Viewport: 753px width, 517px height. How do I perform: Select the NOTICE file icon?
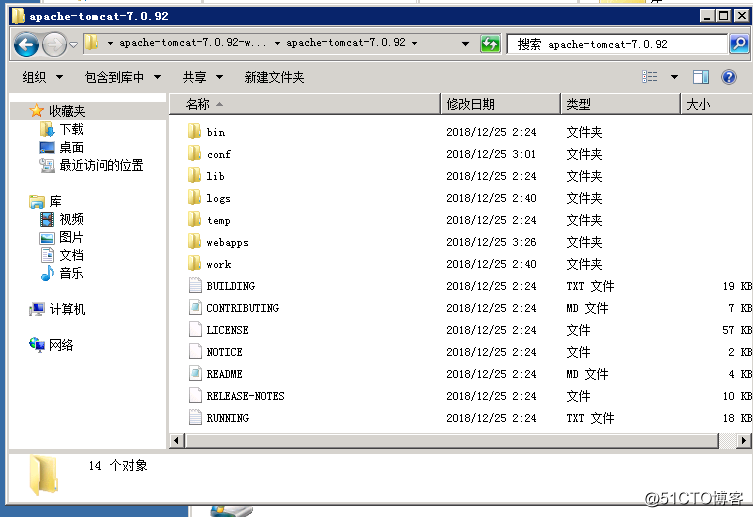195,351
